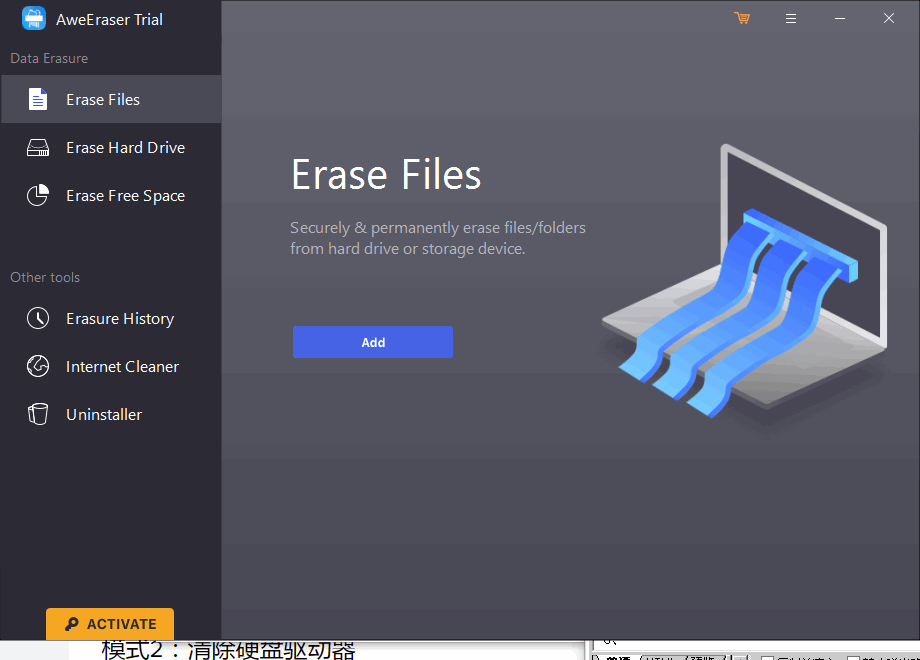Click the Data Erasure section label
Screen dimensions: 920x660
49,58
